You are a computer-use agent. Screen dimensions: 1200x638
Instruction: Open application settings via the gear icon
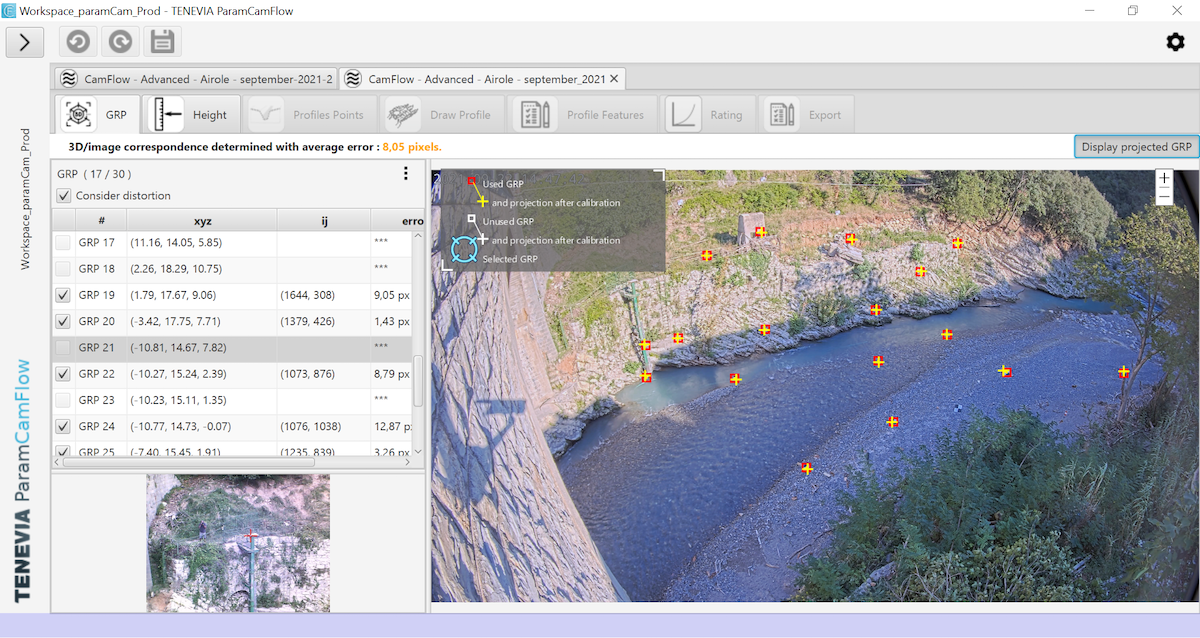point(1175,42)
